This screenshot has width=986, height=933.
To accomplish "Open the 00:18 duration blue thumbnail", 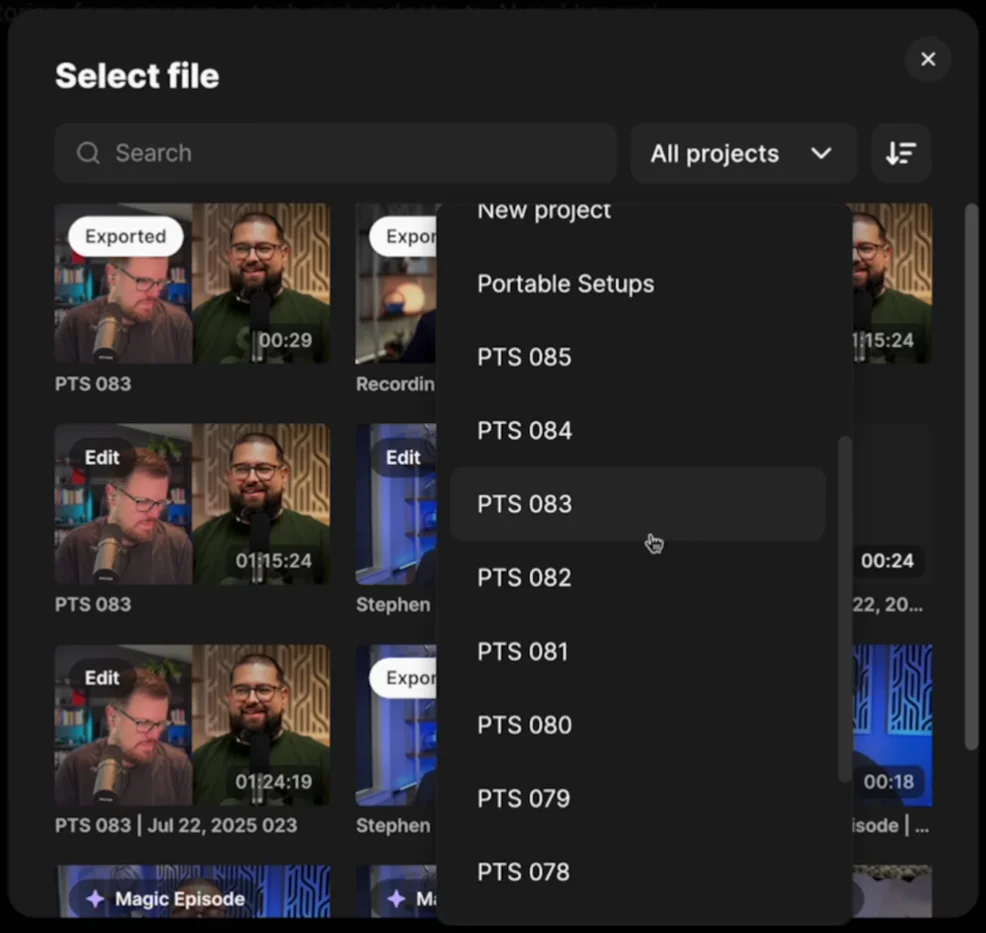I will (x=892, y=725).
